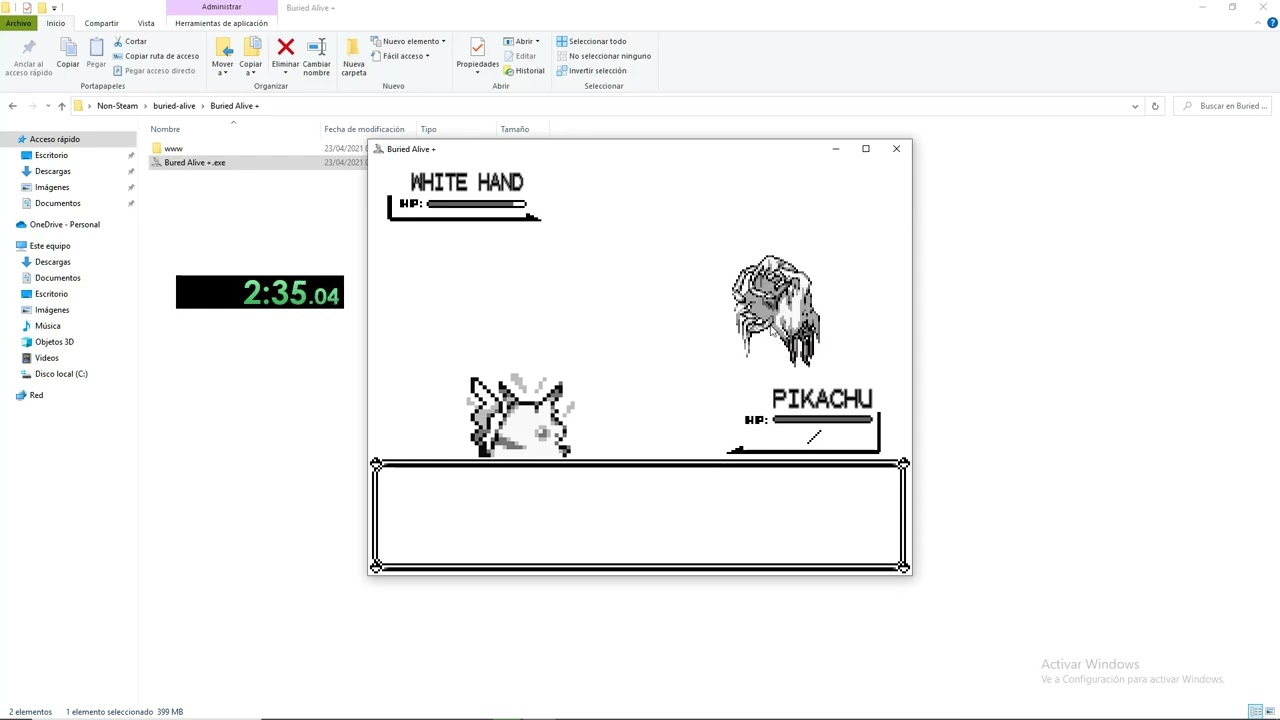Screen dimensions: 1280x720
Task: Go up one folder level arrow
Action: coord(61,106)
